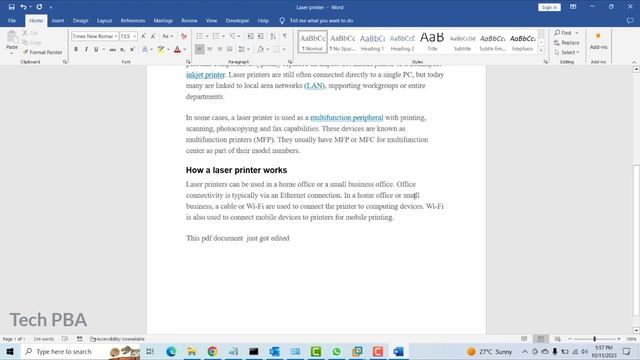Click the Replace button
The height and width of the screenshot is (360, 640).
pyautogui.click(x=567, y=42)
